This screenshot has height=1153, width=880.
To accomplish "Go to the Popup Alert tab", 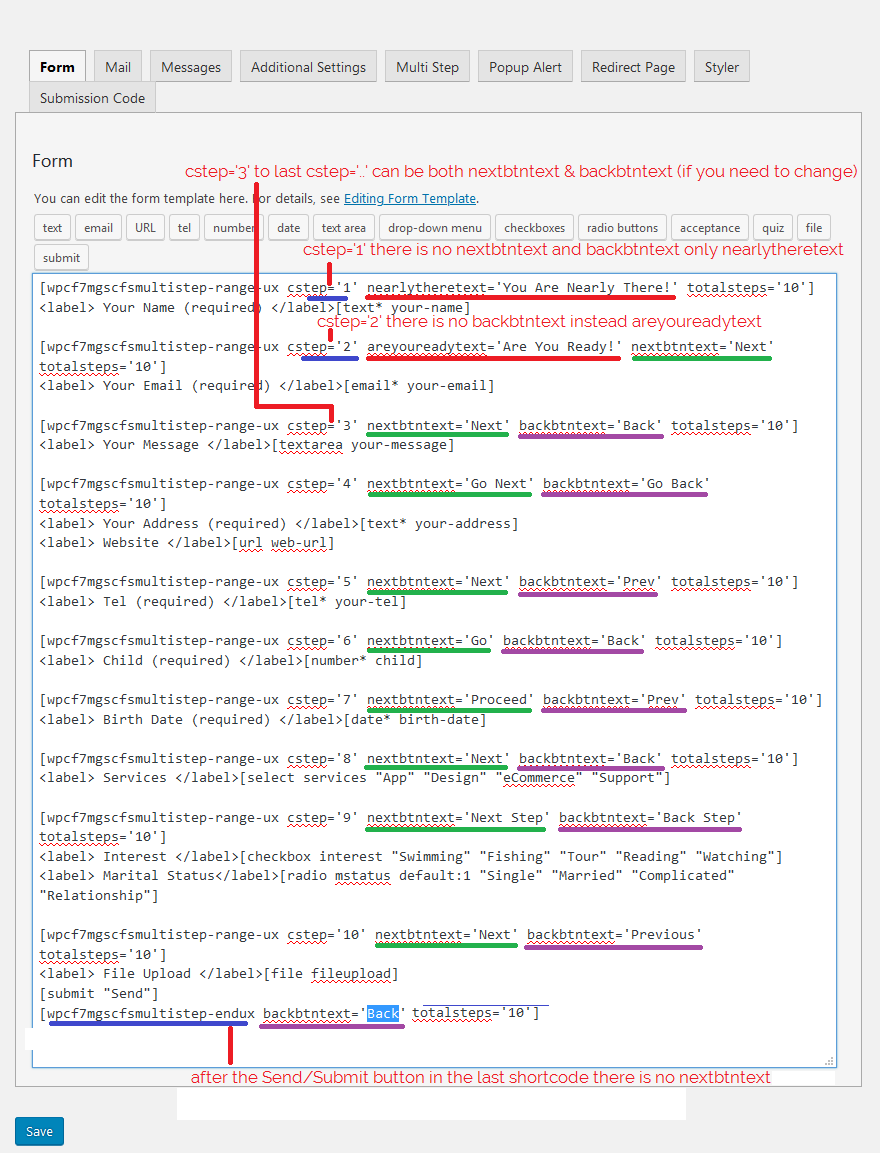I will click(525, 67).
